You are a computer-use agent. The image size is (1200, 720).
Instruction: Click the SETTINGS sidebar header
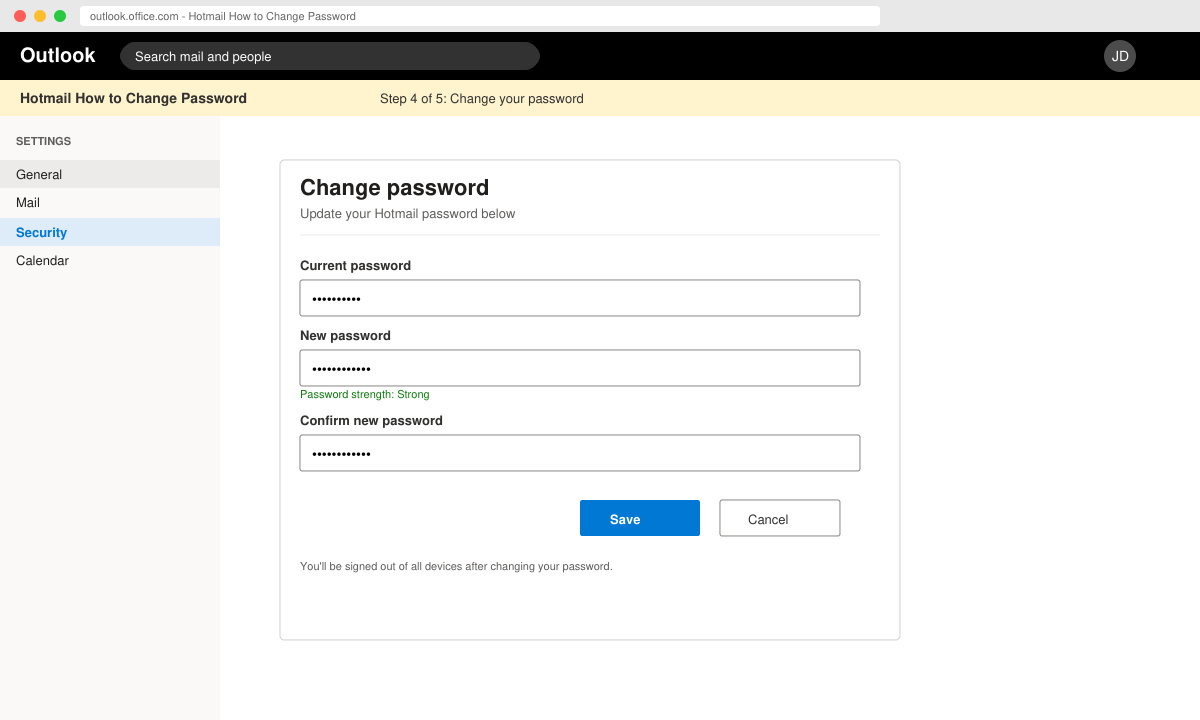point(43,141)
